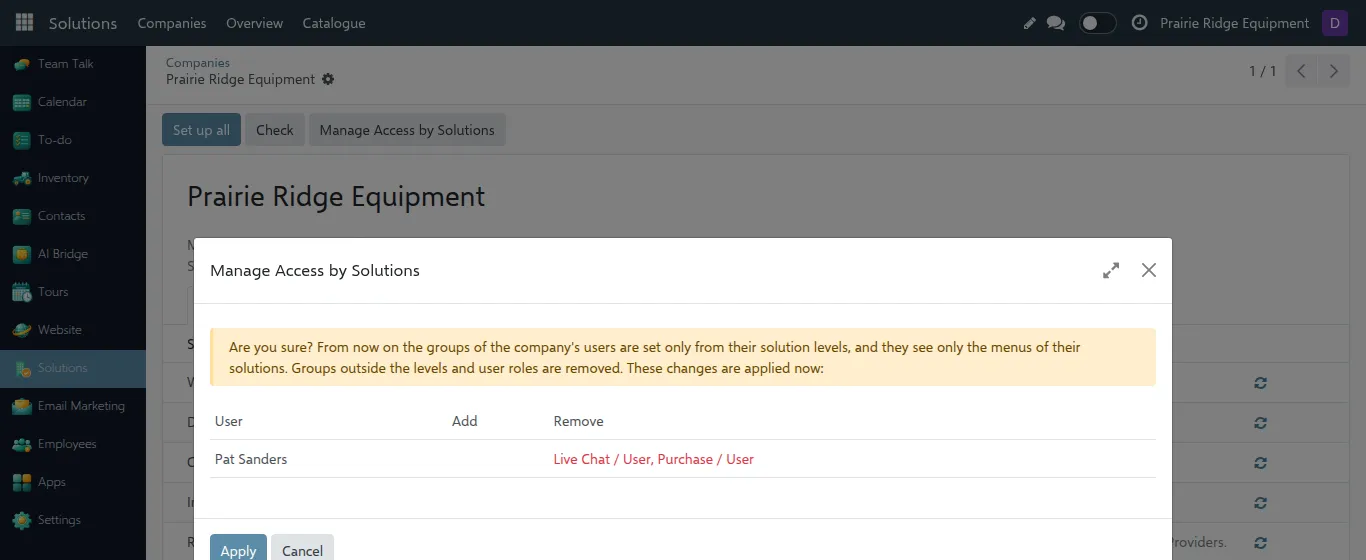
Task: Toggle the switch in the top bar
Action: 1097,23
